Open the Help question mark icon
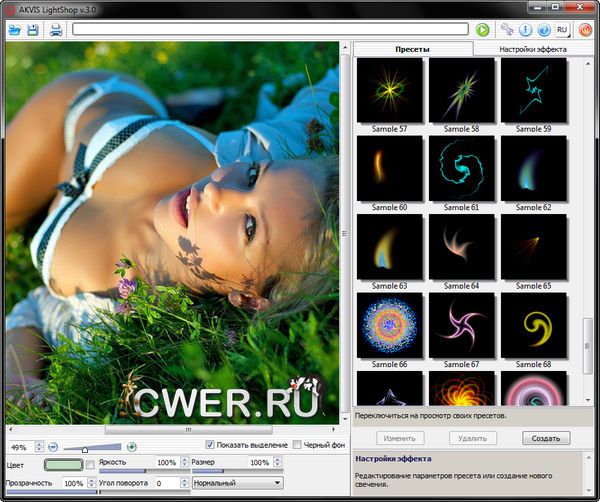Screen dimensions: 600x502 coord(544,30)
